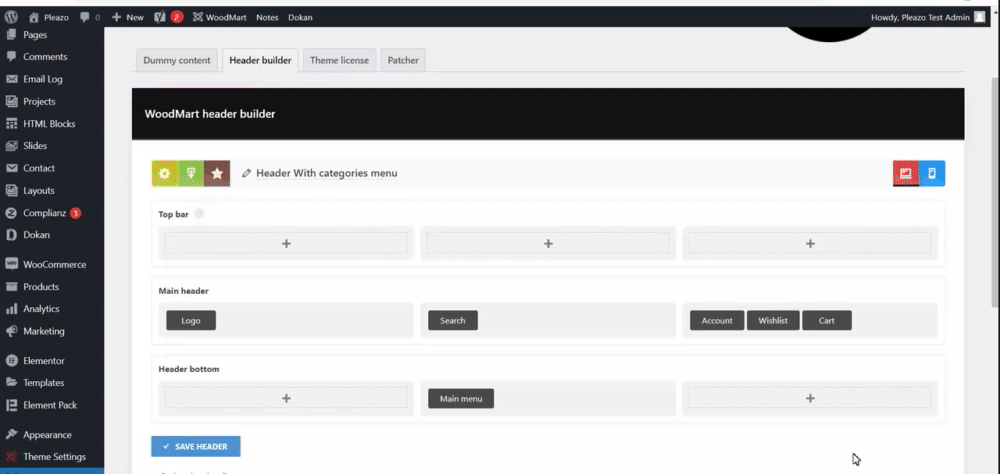The width and height of the screenshot is (1000, 474).
Task: Open Element Pack in sidebar
Action: (x=52, y=405)
